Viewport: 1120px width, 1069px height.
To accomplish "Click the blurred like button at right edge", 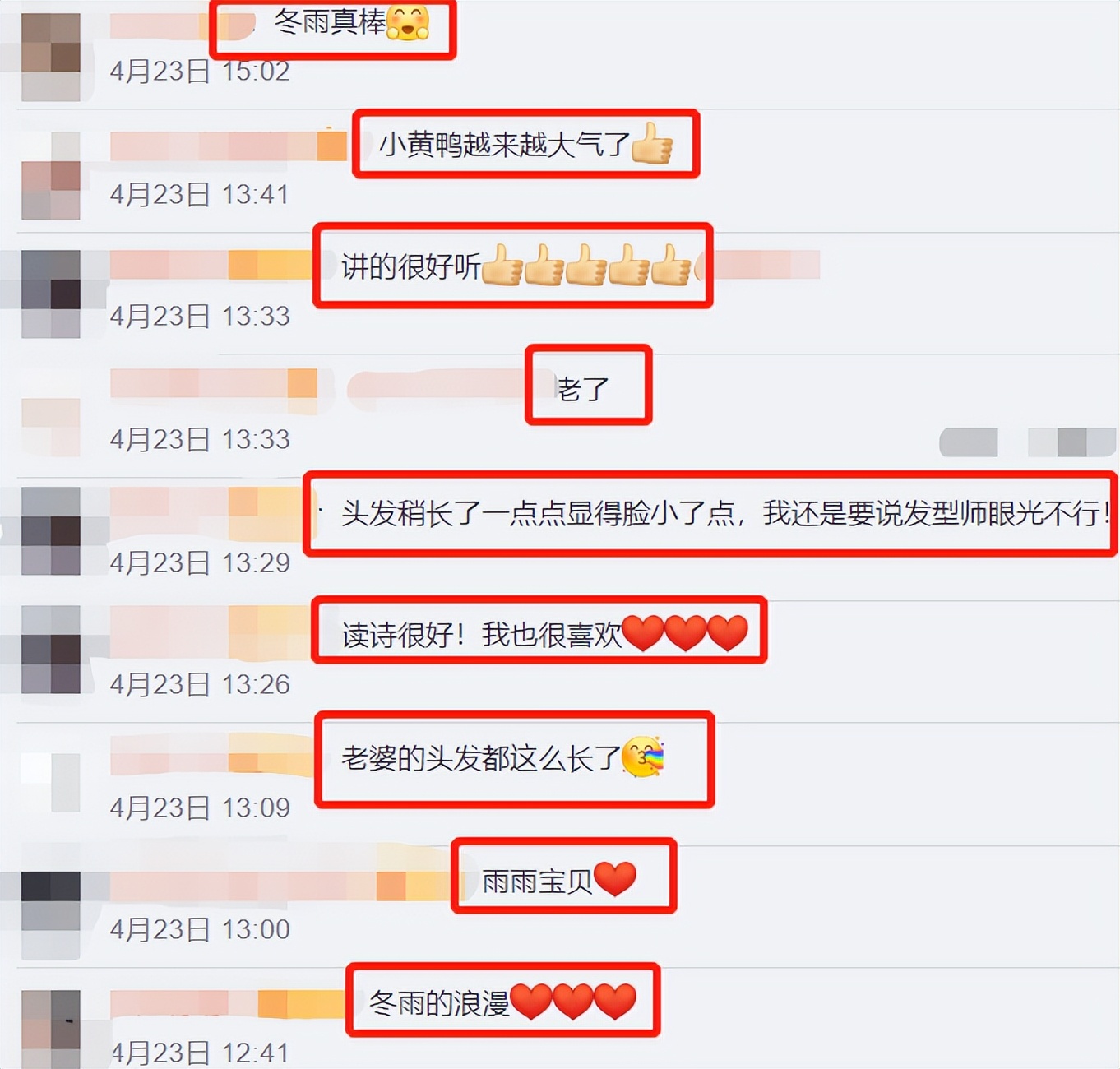I will click(x=1072, y=442).
